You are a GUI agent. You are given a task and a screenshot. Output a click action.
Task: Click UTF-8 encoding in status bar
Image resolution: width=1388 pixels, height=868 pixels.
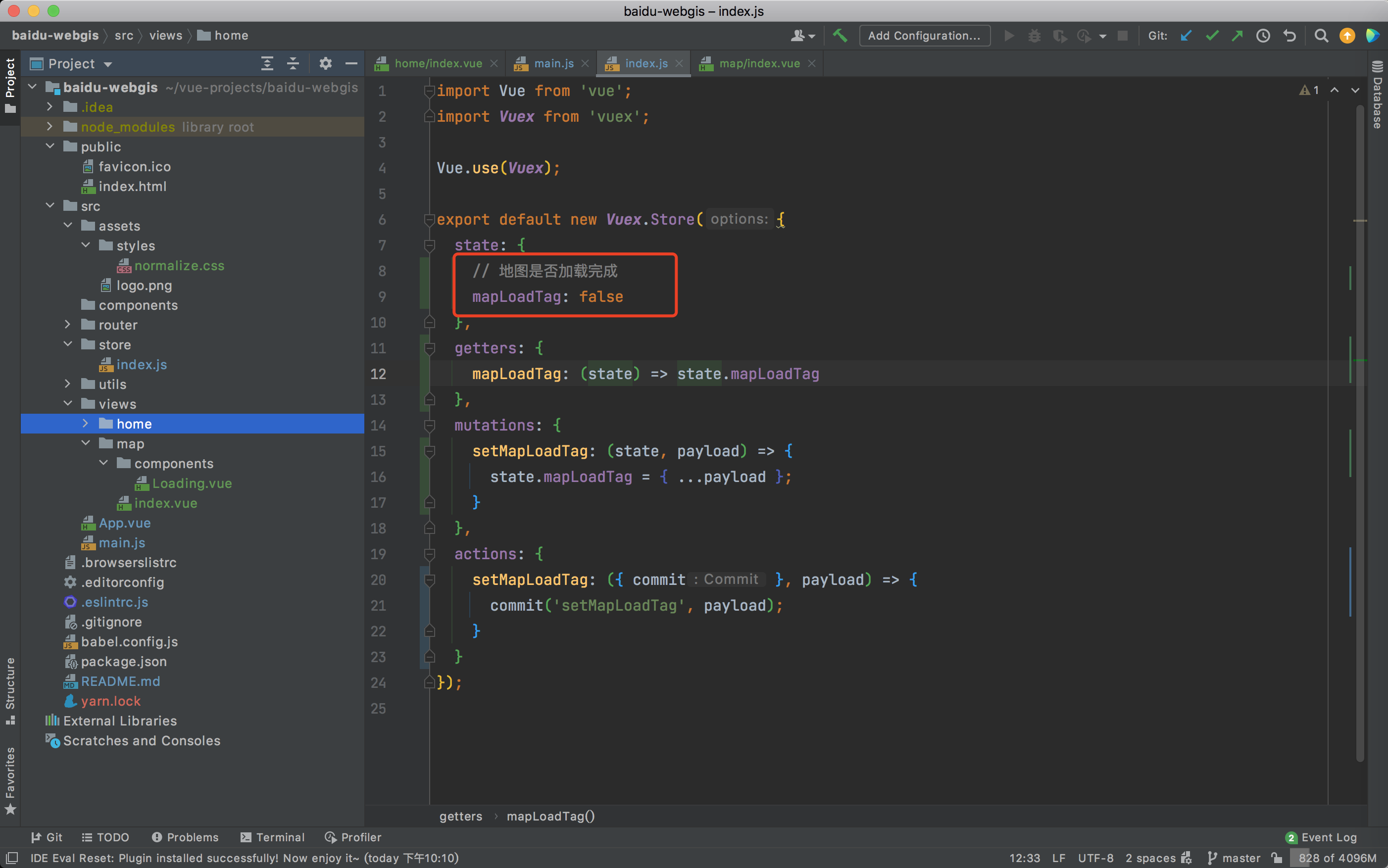coord(1095,858)
